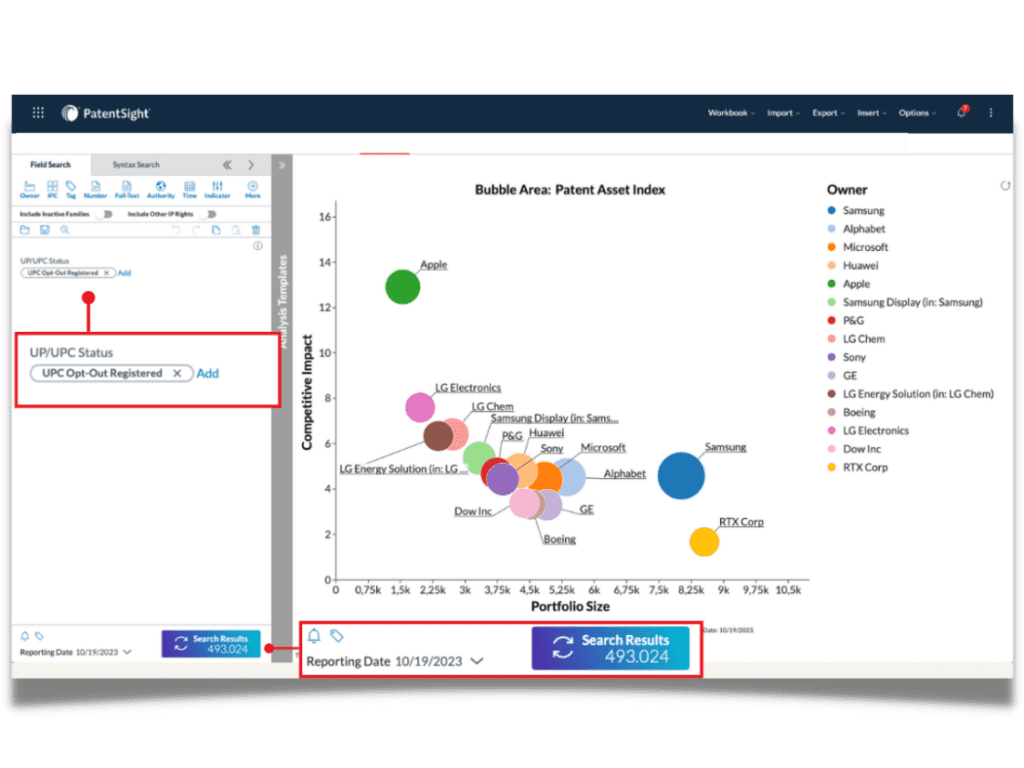Click the green Apple bubble in chart
This screenshot has height=768, width=1024.
pos(402,287)
